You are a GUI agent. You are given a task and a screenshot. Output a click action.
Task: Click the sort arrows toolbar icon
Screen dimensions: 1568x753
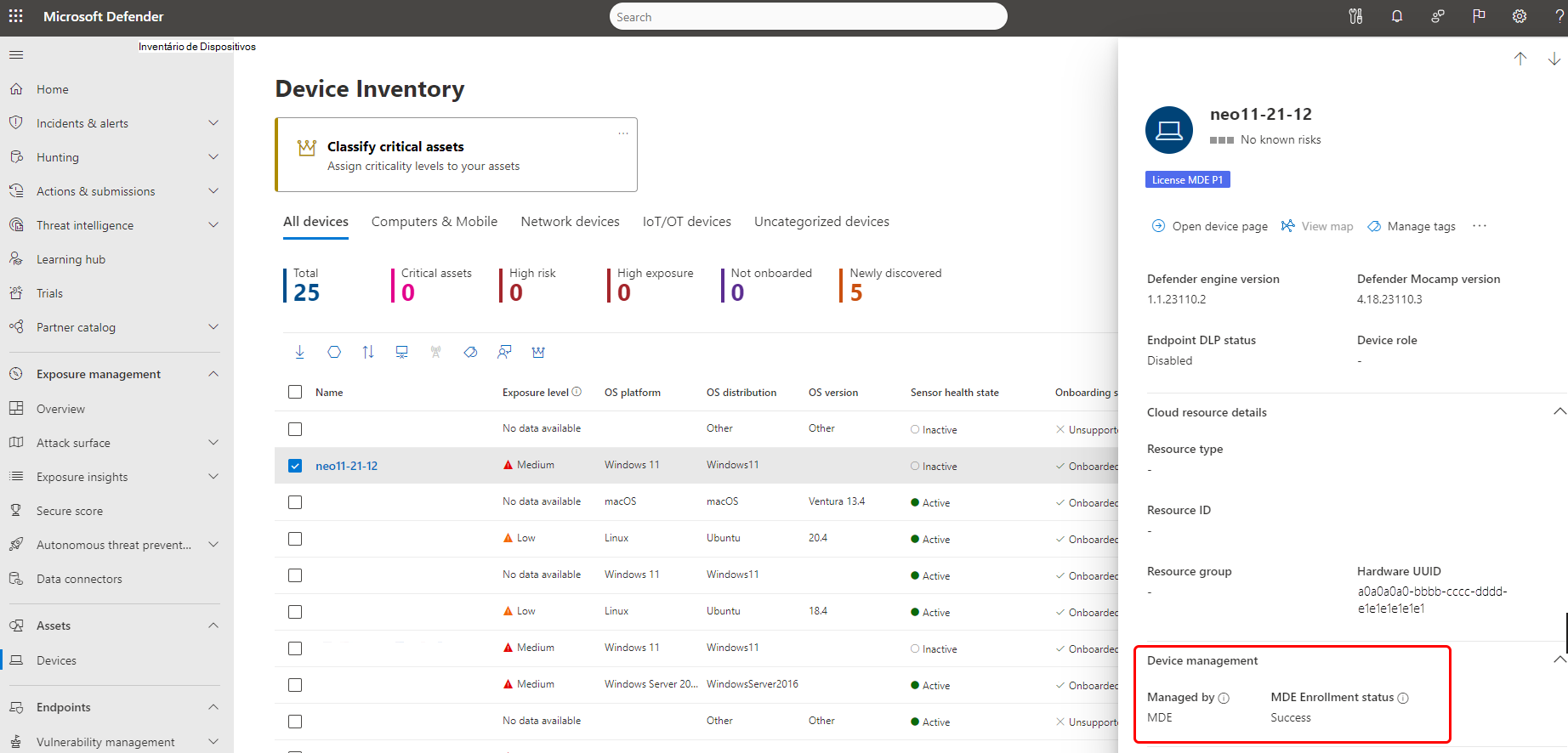pos(368,352)
